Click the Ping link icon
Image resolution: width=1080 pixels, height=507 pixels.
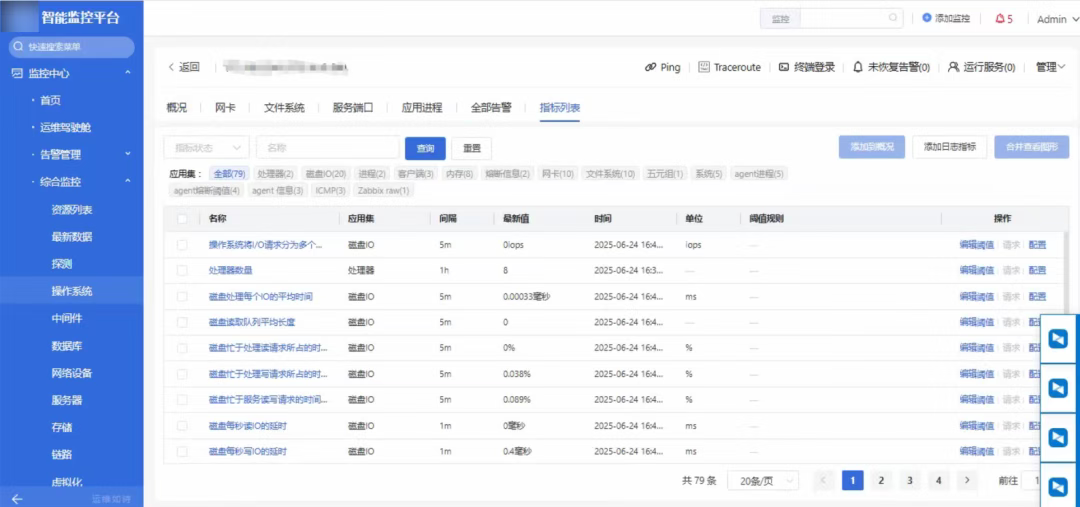651,67
